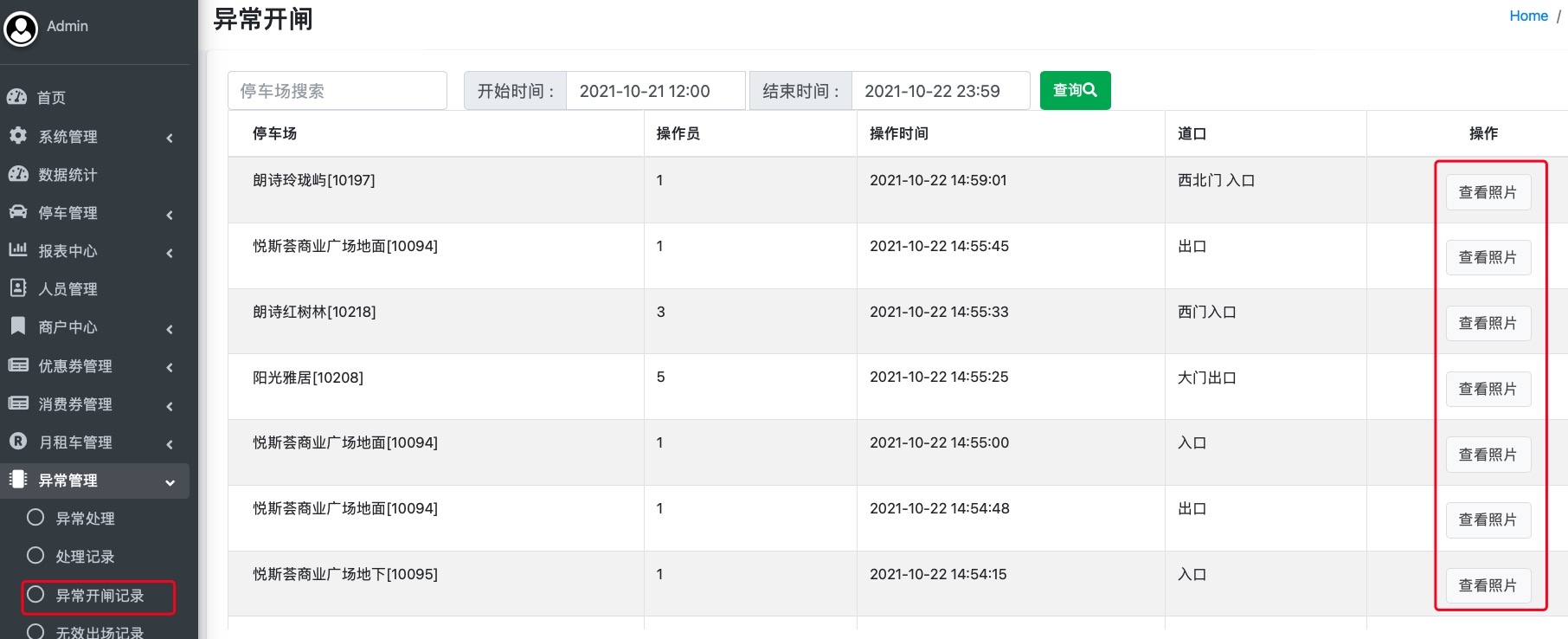The width and height of the screenshot is (1568, 639).
Task: View photos for 朗诗玲珑屿[10197] row
Action: point(1488,192)
